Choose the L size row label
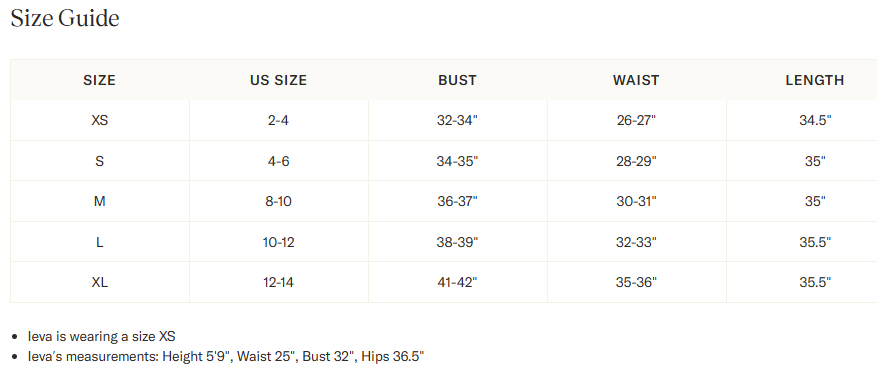The width and height of the screenshot is (877, 388). [100, 242]
